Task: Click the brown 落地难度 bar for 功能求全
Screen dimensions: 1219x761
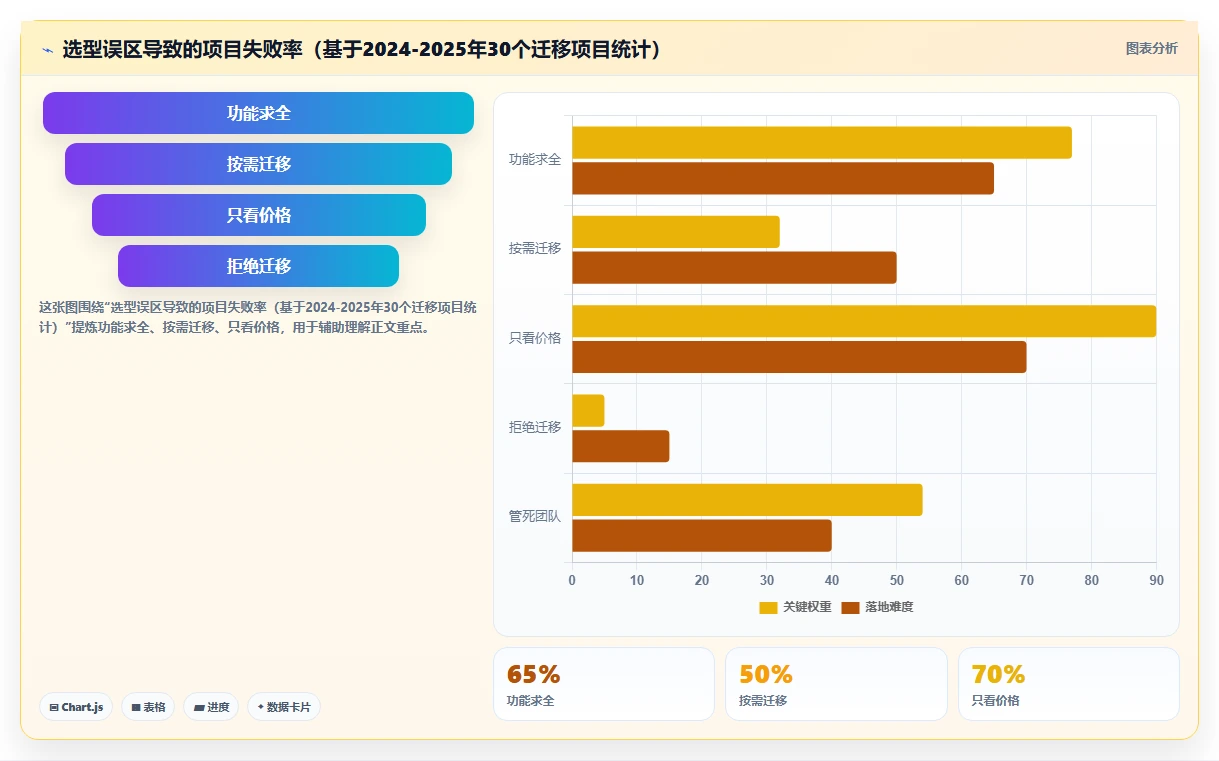Action: click(x=783, y=178)
